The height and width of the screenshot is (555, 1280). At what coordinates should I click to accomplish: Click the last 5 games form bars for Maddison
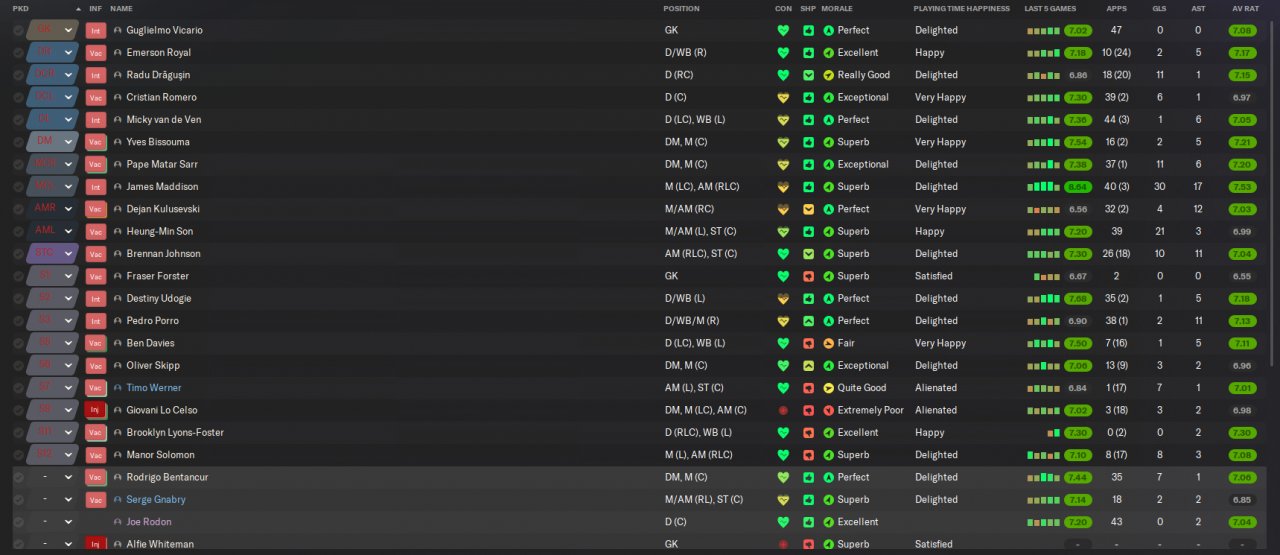pyautogui.click(x=1043, y=187)
